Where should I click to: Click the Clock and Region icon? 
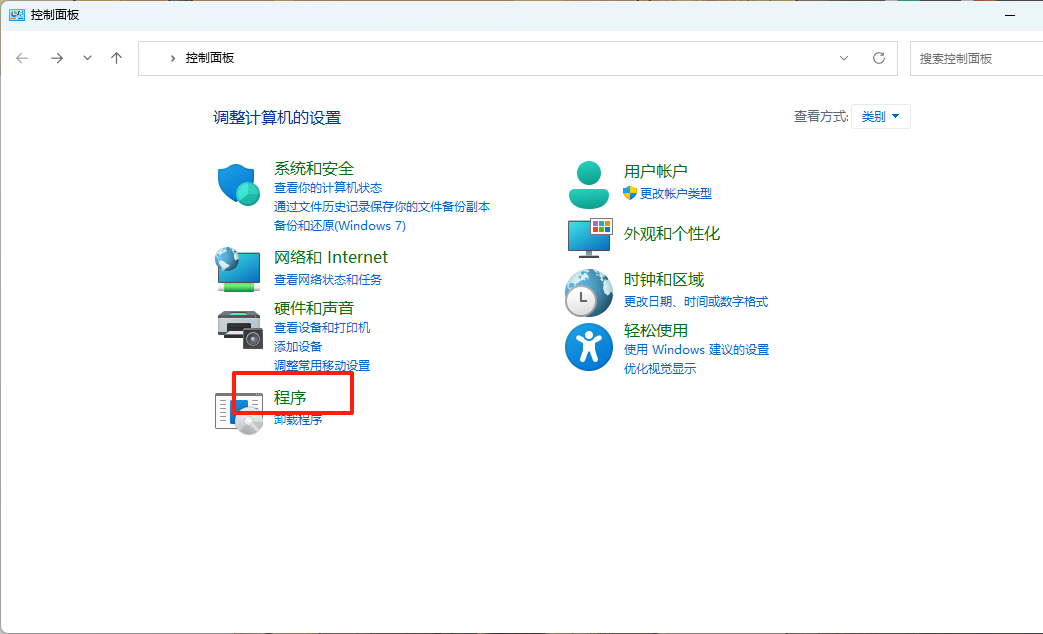tap(588, 293)
